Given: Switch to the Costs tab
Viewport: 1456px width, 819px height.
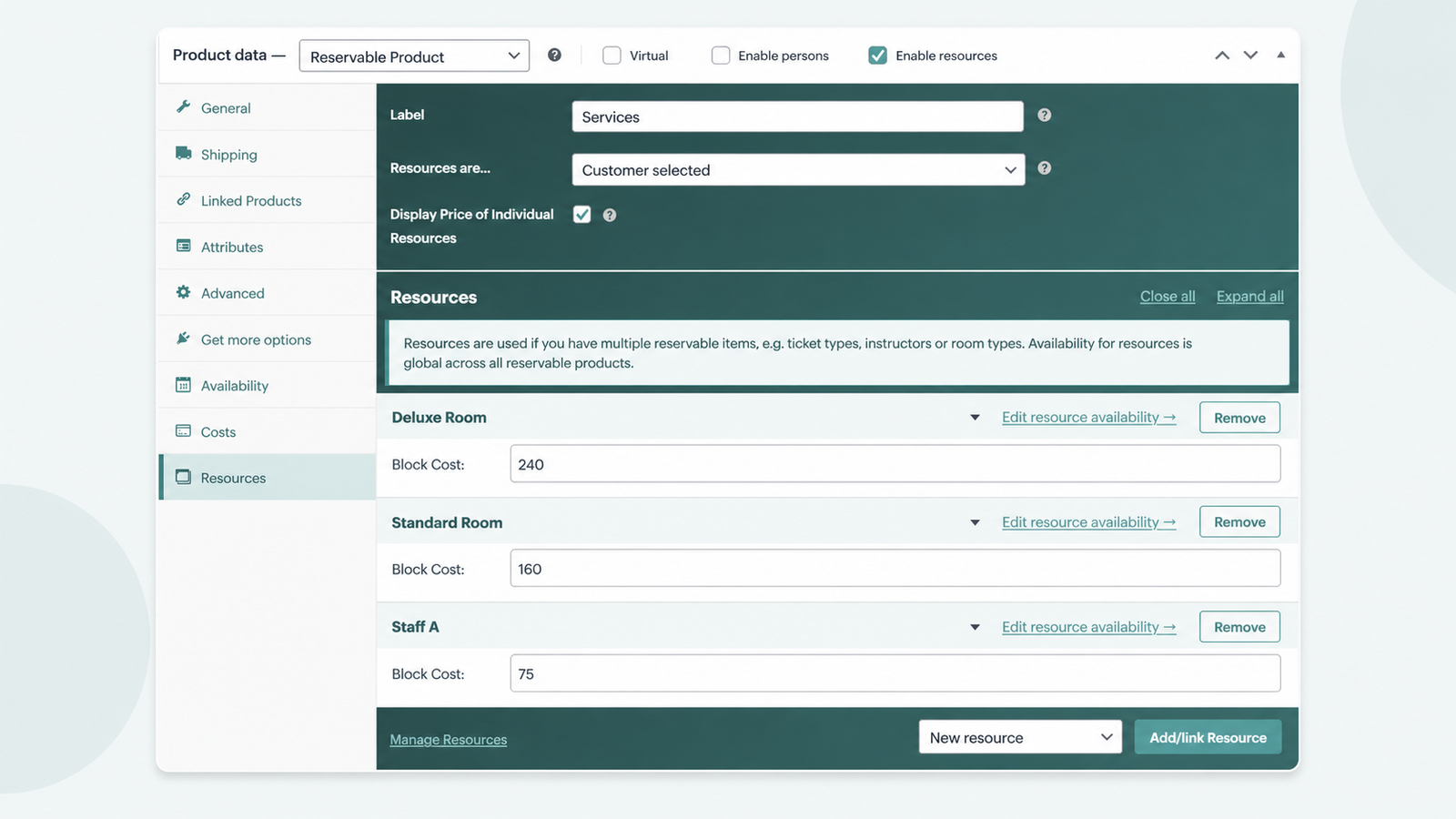Looking at the screenshot, I should (x=268, y=431).
